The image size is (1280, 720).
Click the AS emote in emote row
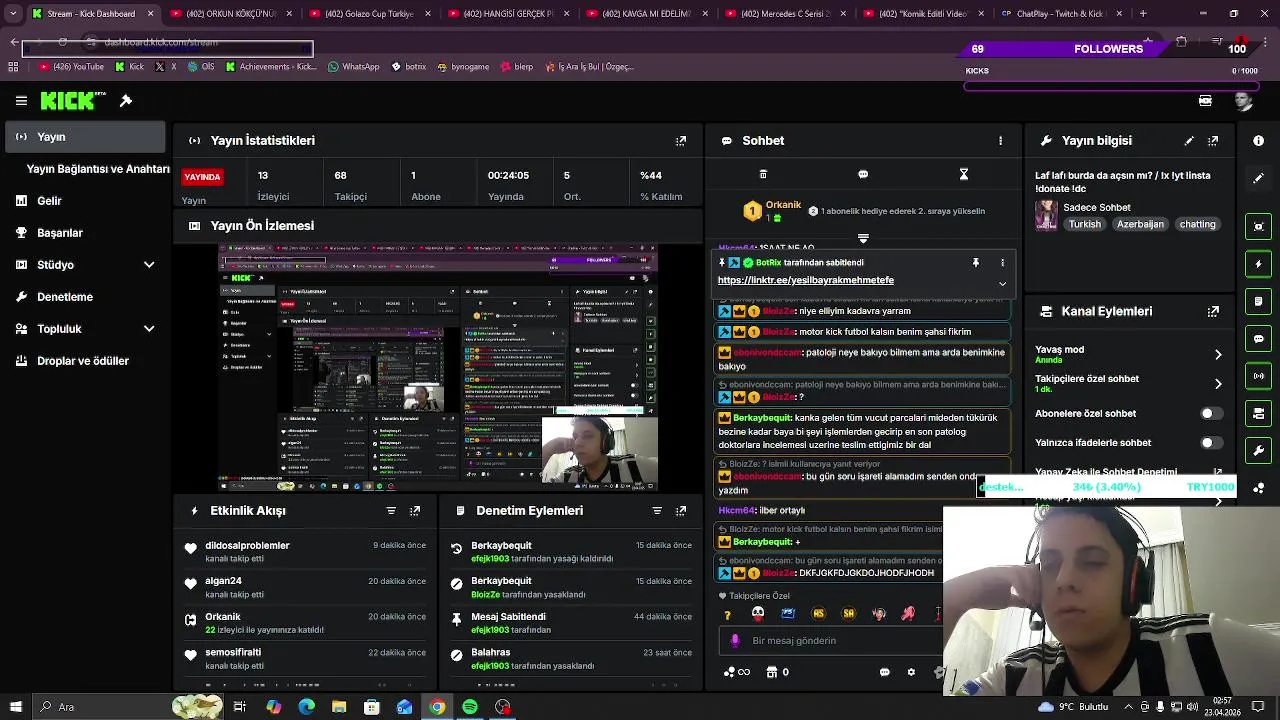point(819,614)
